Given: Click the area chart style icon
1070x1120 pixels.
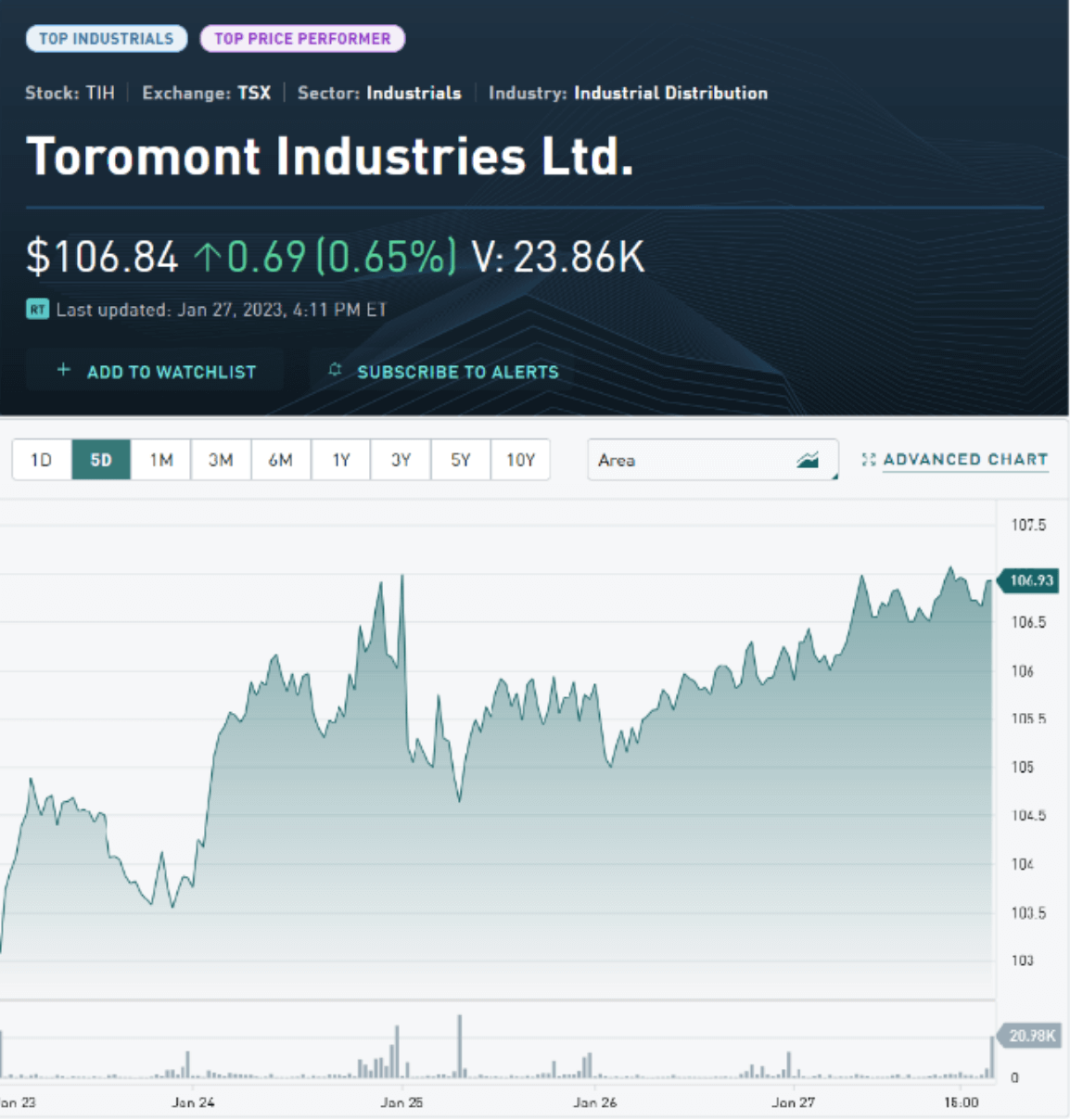Looking at the screenshot, I should [808, 459].
